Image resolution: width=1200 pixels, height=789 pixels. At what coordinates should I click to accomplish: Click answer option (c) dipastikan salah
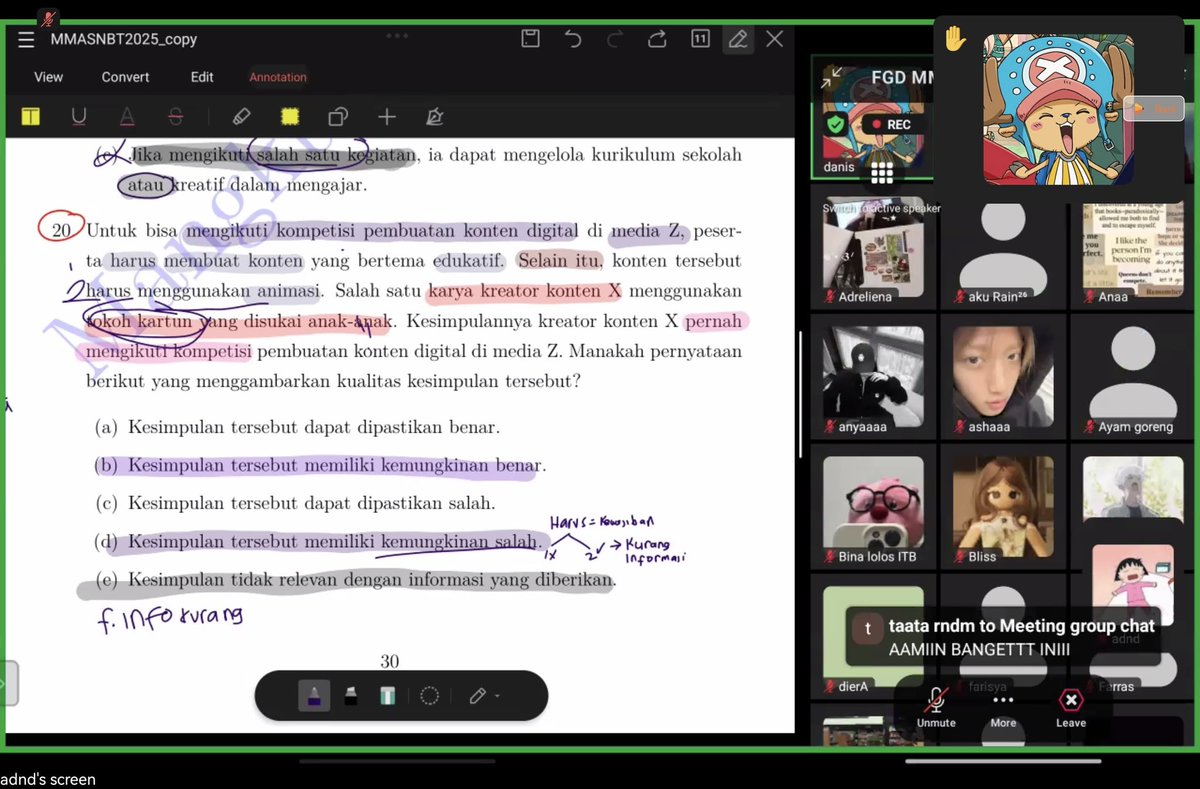pos(295,503)
